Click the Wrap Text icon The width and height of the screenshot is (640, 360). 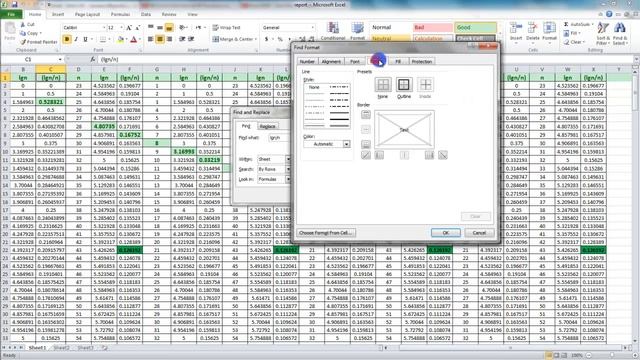216,27
